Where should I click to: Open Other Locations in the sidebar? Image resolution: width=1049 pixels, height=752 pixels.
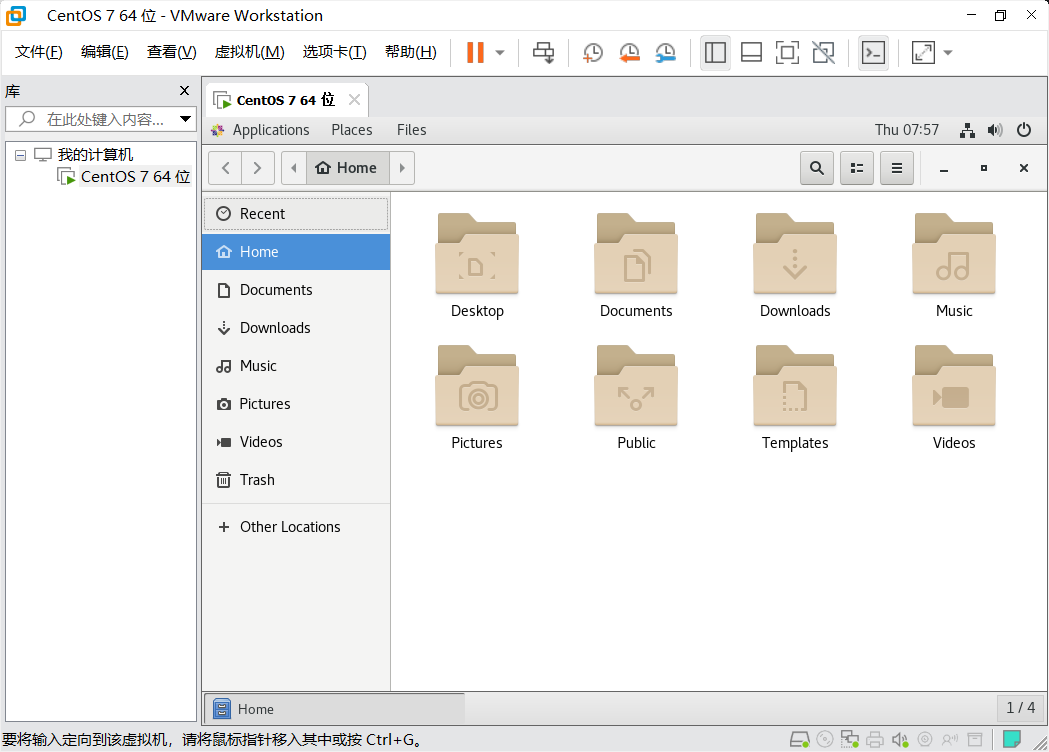[296, 527]
